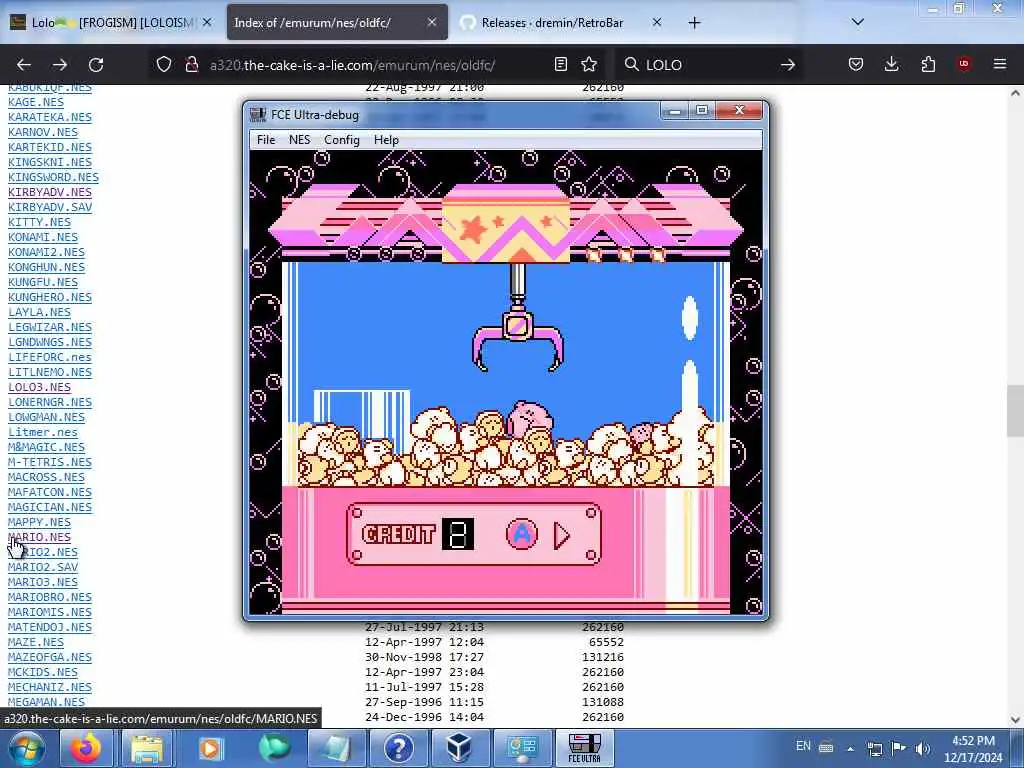Open the MARIOBRO.NES link
1024x768 pixels.
click(x=50, y=597)
